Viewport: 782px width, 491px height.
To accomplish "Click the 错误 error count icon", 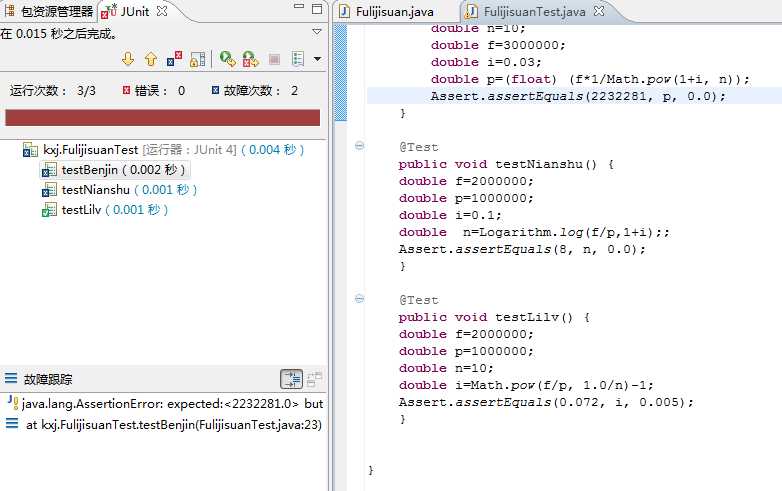I will click(126, 90).
